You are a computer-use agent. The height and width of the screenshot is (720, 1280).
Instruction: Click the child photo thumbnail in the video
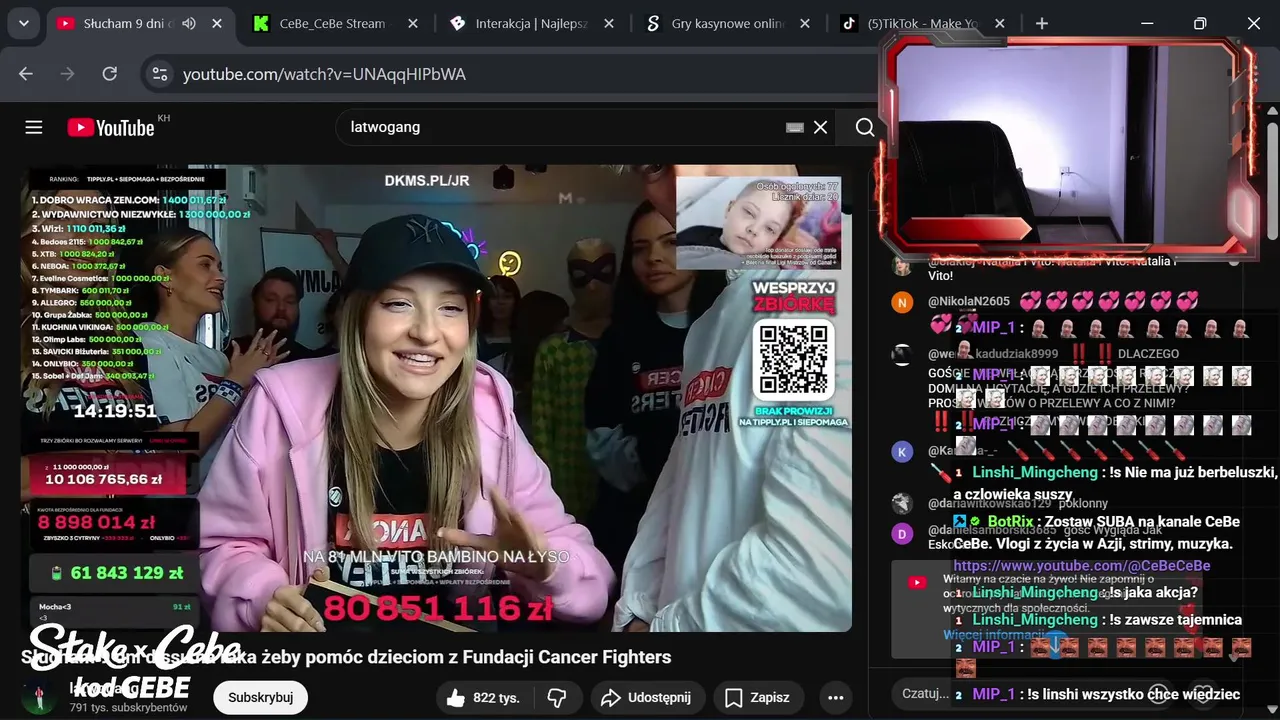coord(758,223)
